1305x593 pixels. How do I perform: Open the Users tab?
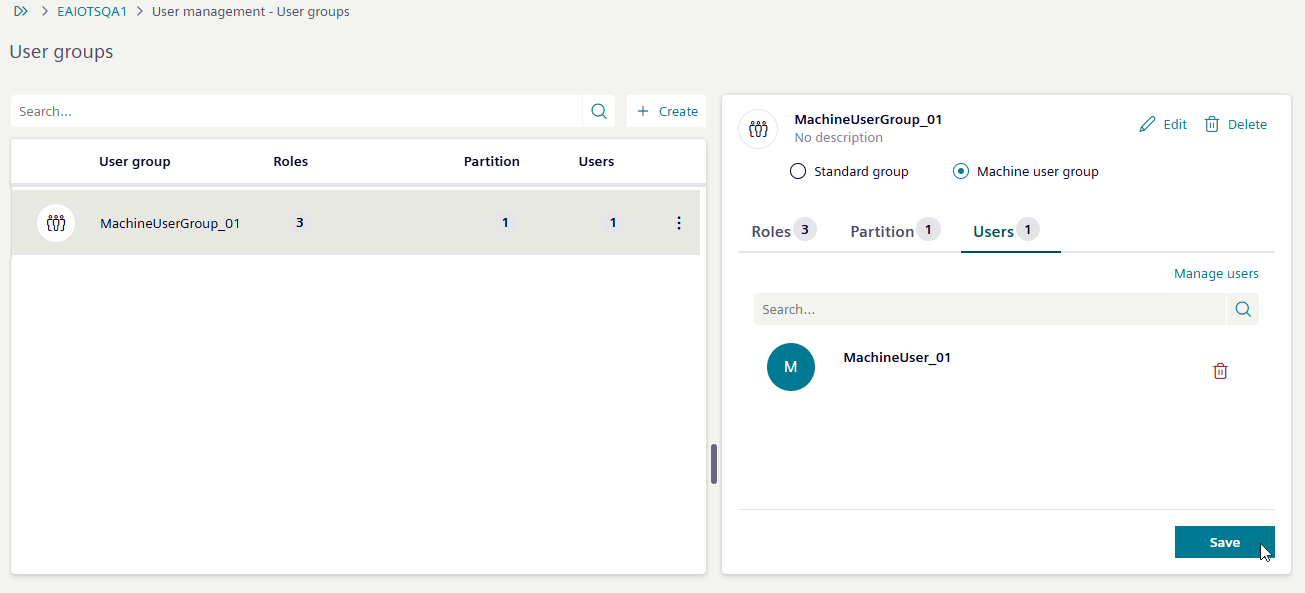coord(993,231)
